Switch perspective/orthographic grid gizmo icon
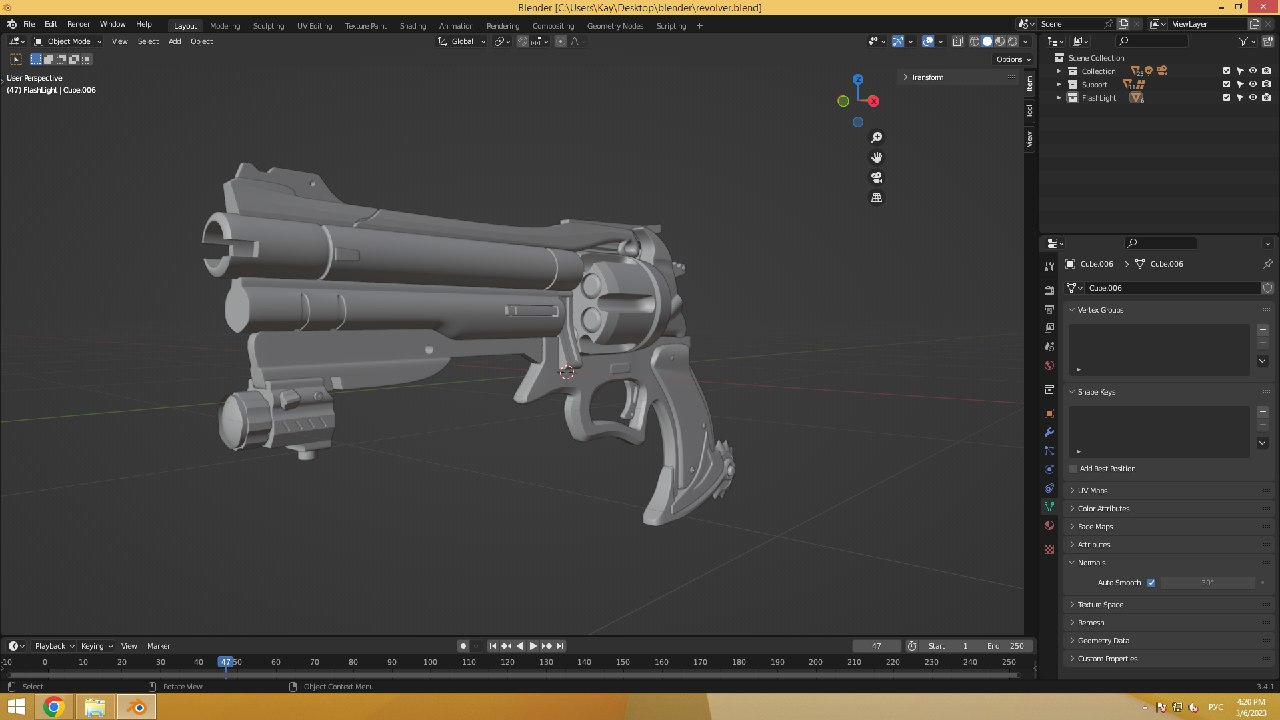The width and height of the screenshot is (1280, 720). point(877,197)
